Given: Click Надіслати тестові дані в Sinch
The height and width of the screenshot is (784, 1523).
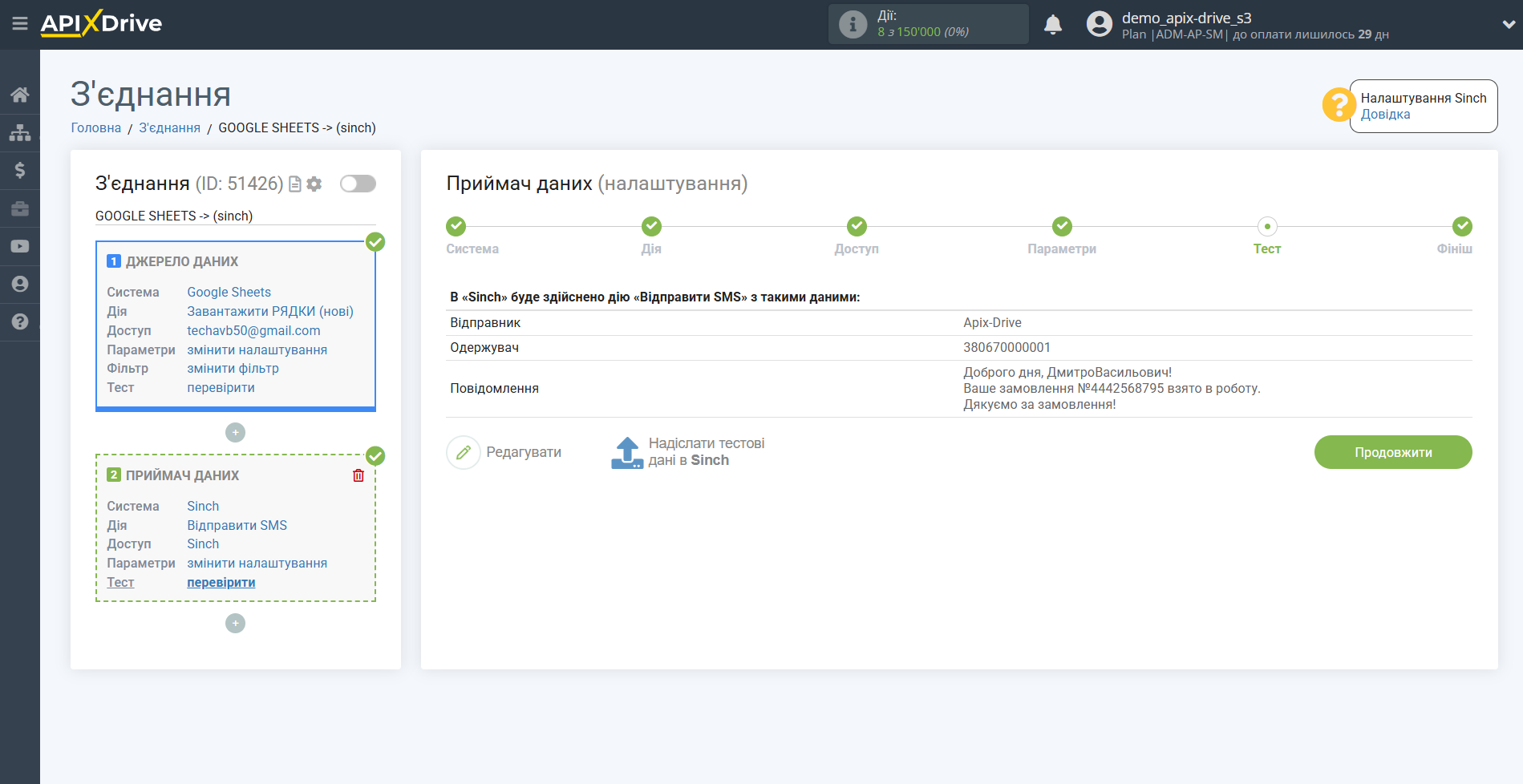Looking at the screenshot, I should coord(707,452).
